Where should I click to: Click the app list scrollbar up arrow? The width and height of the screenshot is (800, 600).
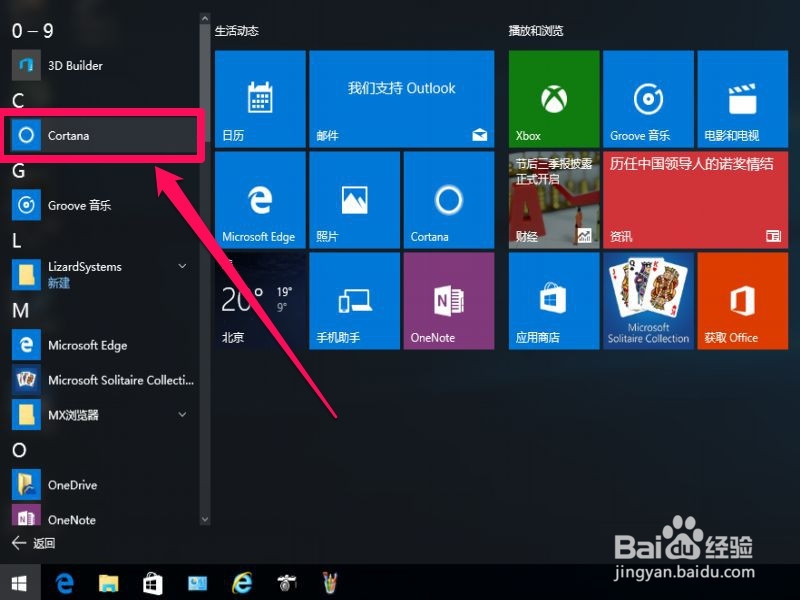[x=205, y=19]
